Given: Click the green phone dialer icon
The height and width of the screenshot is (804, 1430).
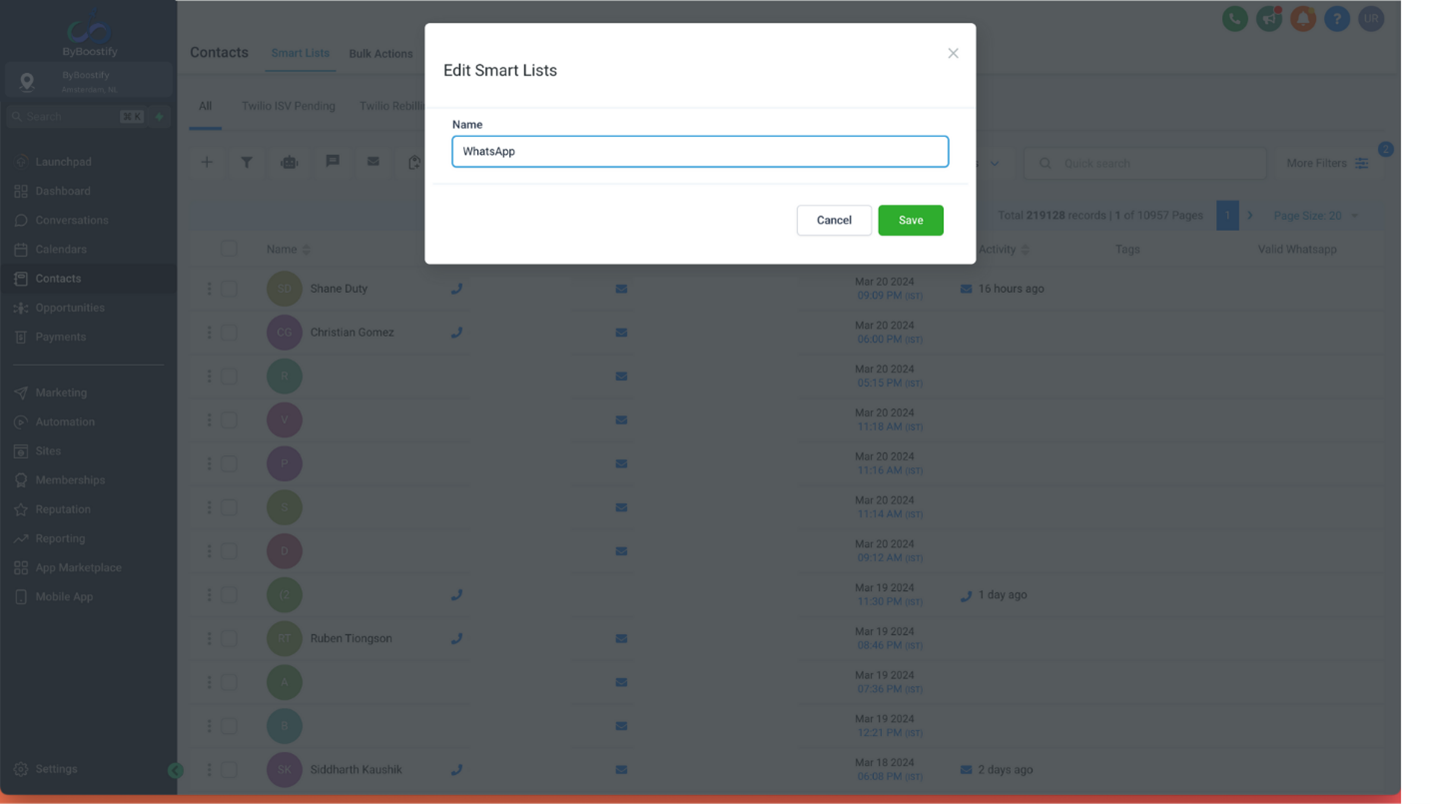Looking at the screenshot, I should (x=1235, y=19).
